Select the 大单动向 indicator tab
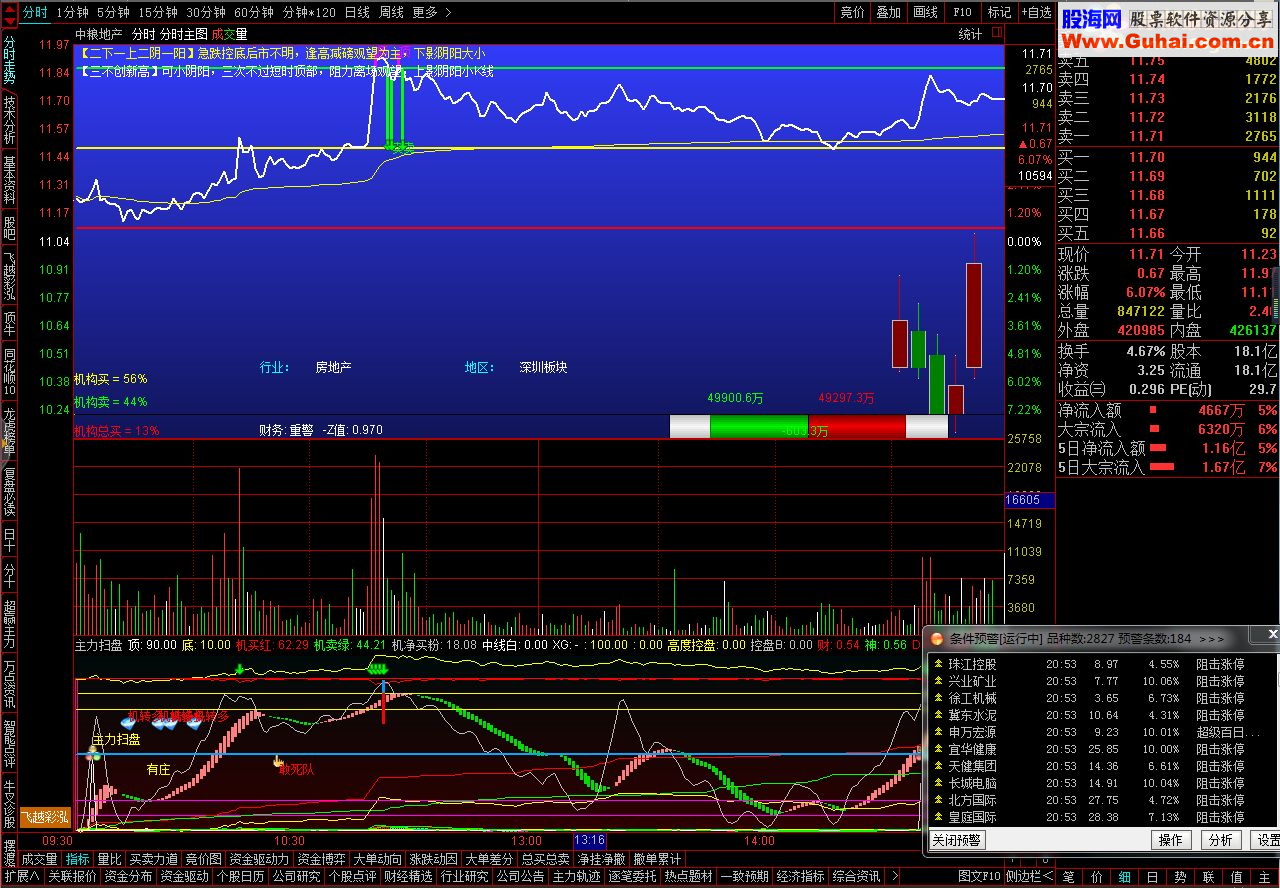1280x888 pixels. pyautogui.click(x=377, y=859)
